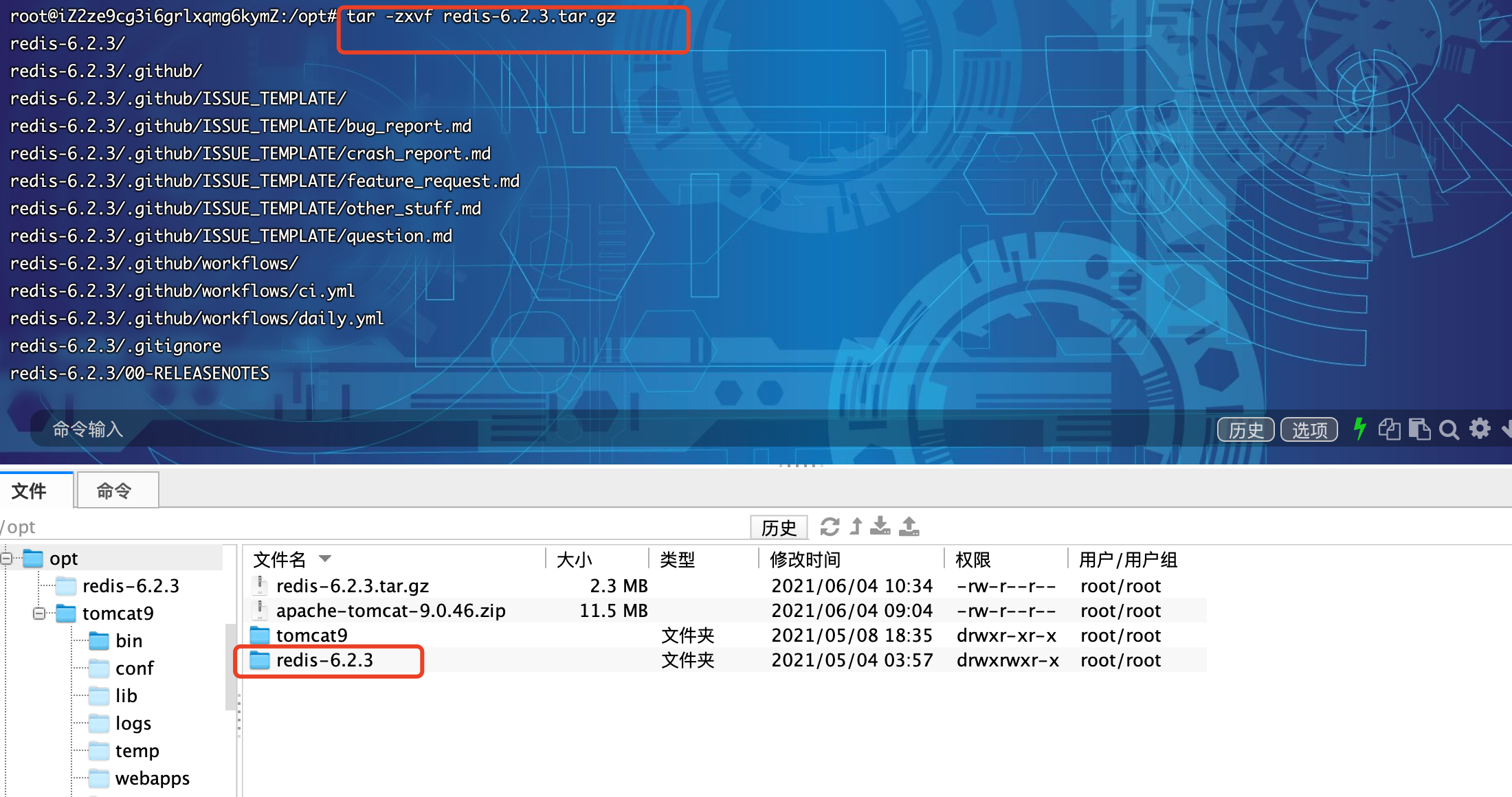
Task: Click the folder tree vertical scrollbar
Action: (230, 666)
